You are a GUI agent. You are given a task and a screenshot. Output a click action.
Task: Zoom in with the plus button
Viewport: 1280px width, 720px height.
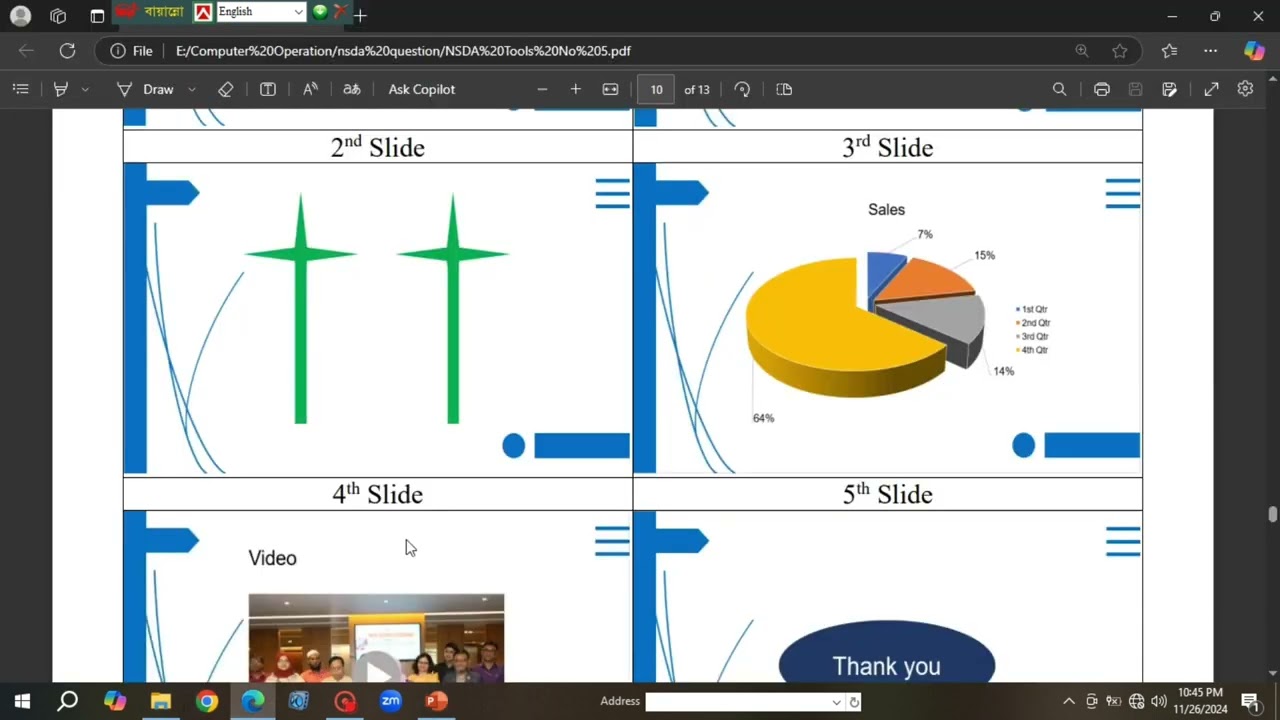(x=575, y=89)
